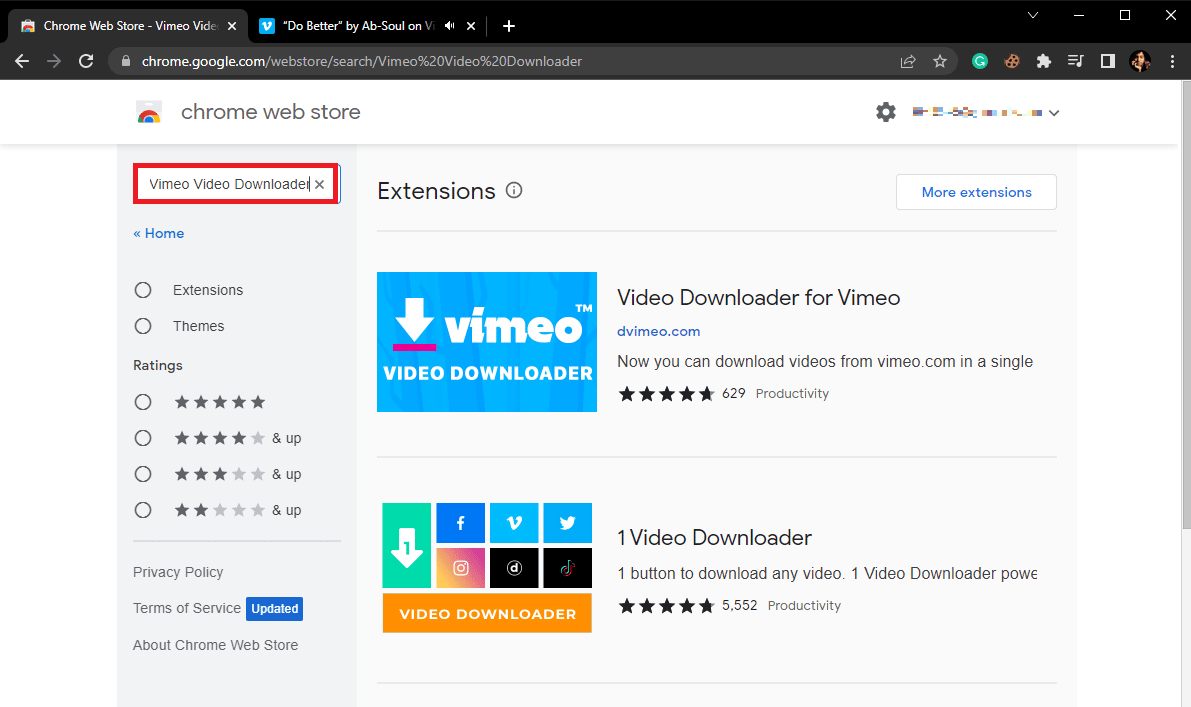Select the Extensions filter radio

point(143,290)
